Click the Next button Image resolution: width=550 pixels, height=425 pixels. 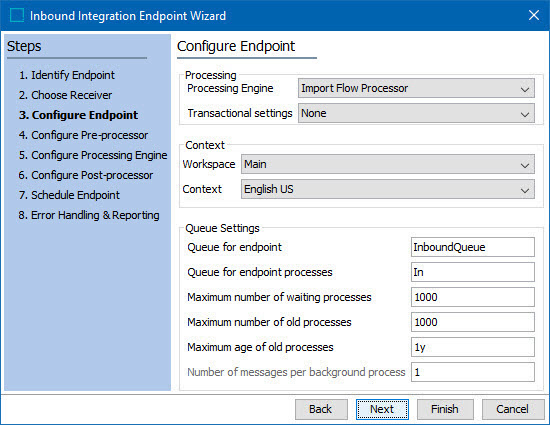pyautogui.click(x=382, y=409)
